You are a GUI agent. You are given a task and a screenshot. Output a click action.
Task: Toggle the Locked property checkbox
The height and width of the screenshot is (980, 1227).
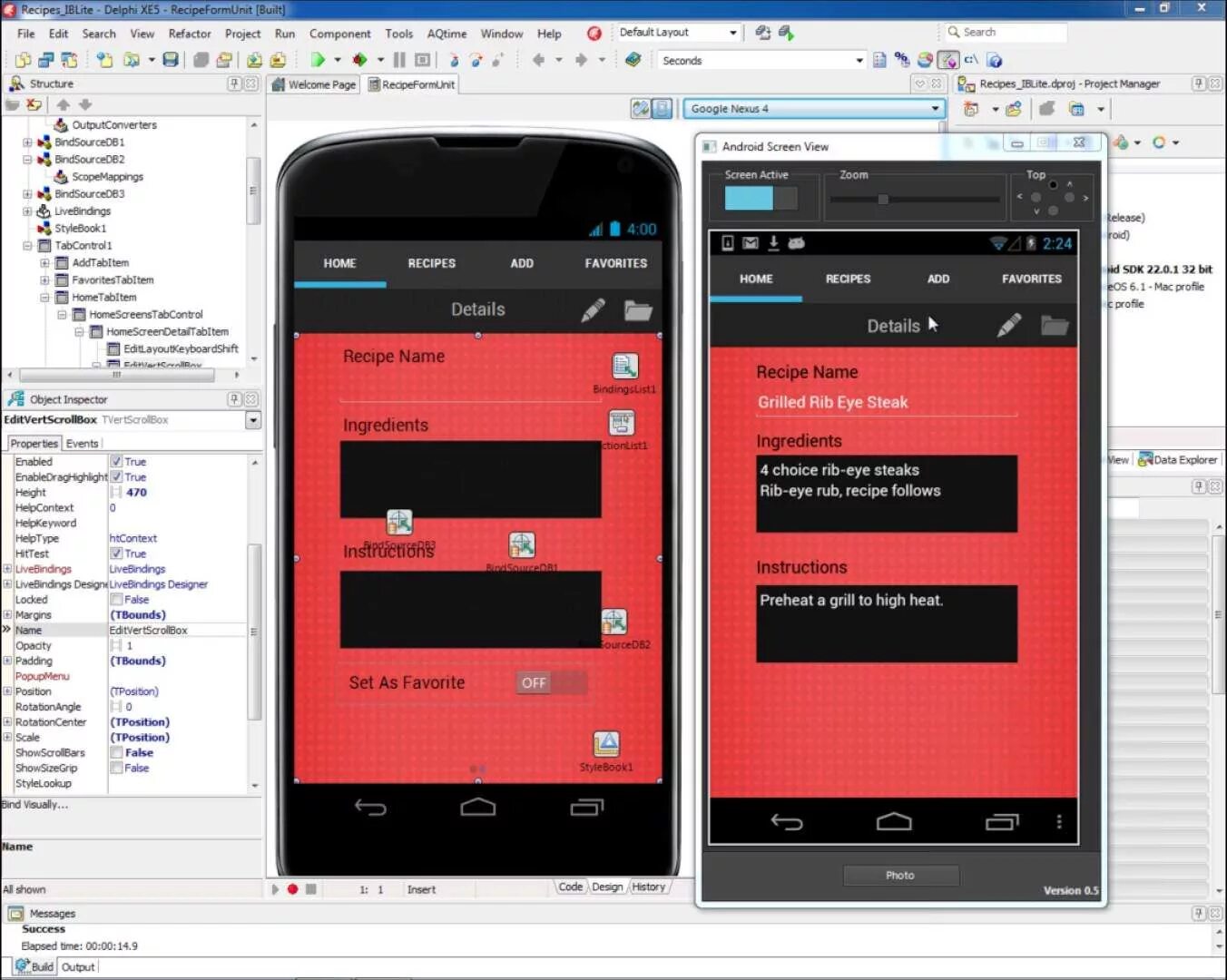116,600
